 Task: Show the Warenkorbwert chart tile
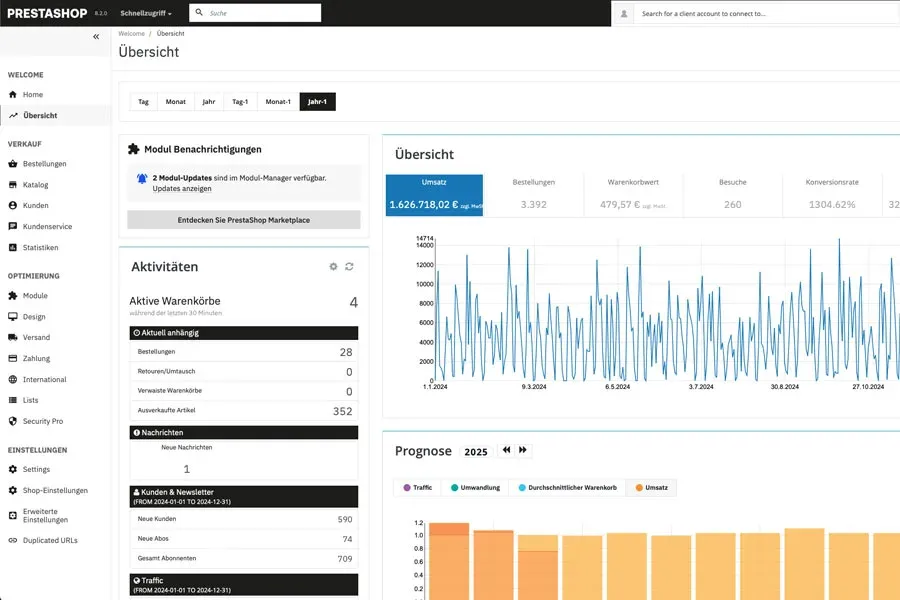[633, 195]
